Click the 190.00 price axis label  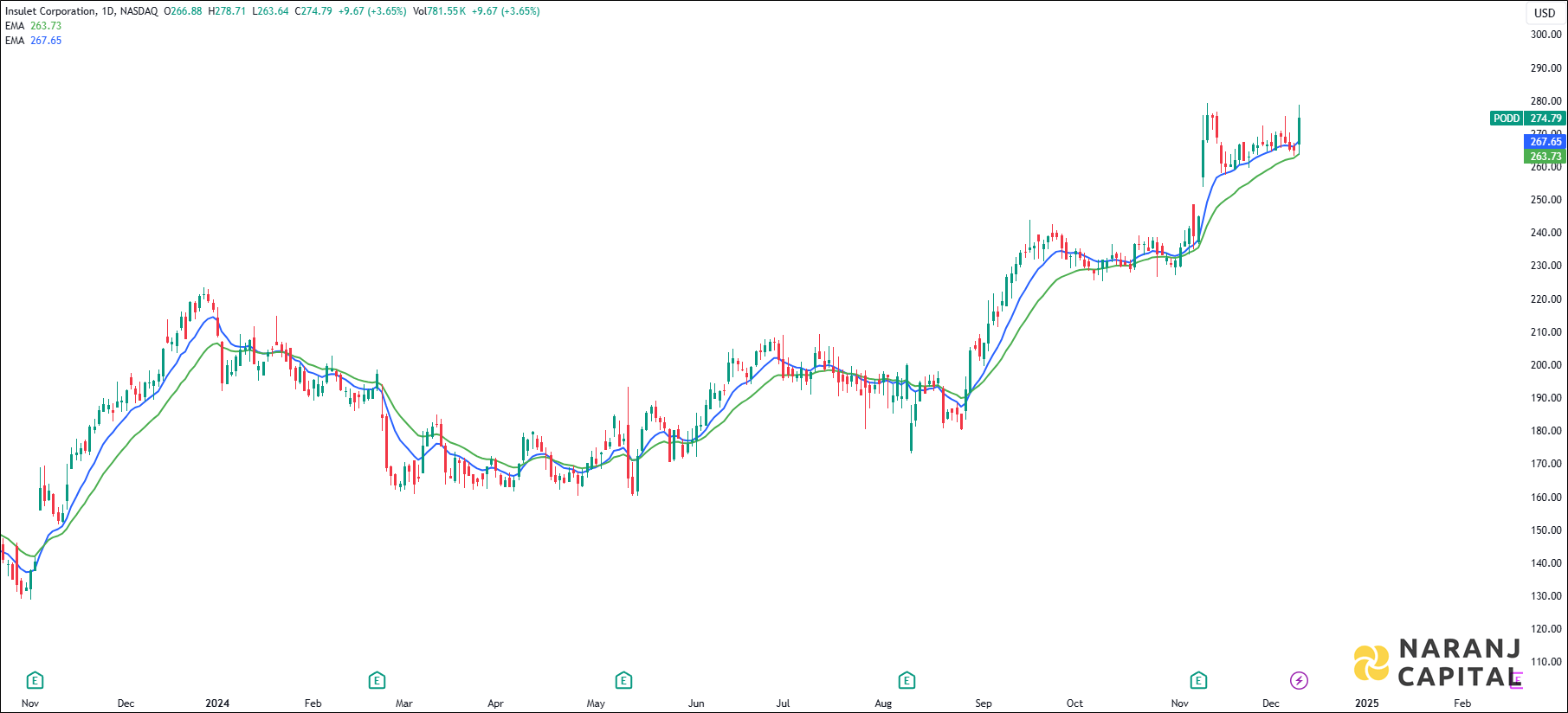point(1545,398)
